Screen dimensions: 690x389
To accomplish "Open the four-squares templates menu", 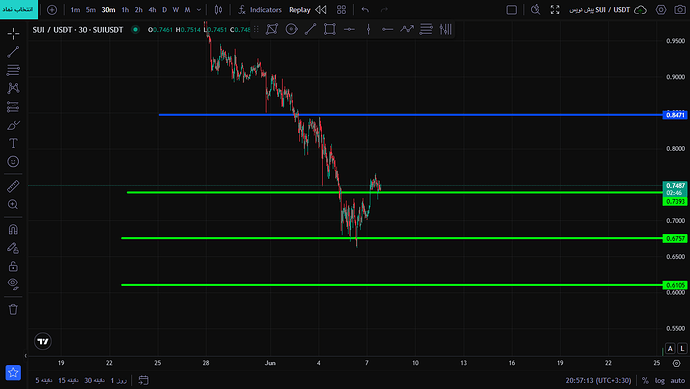I will coord(341,10).
